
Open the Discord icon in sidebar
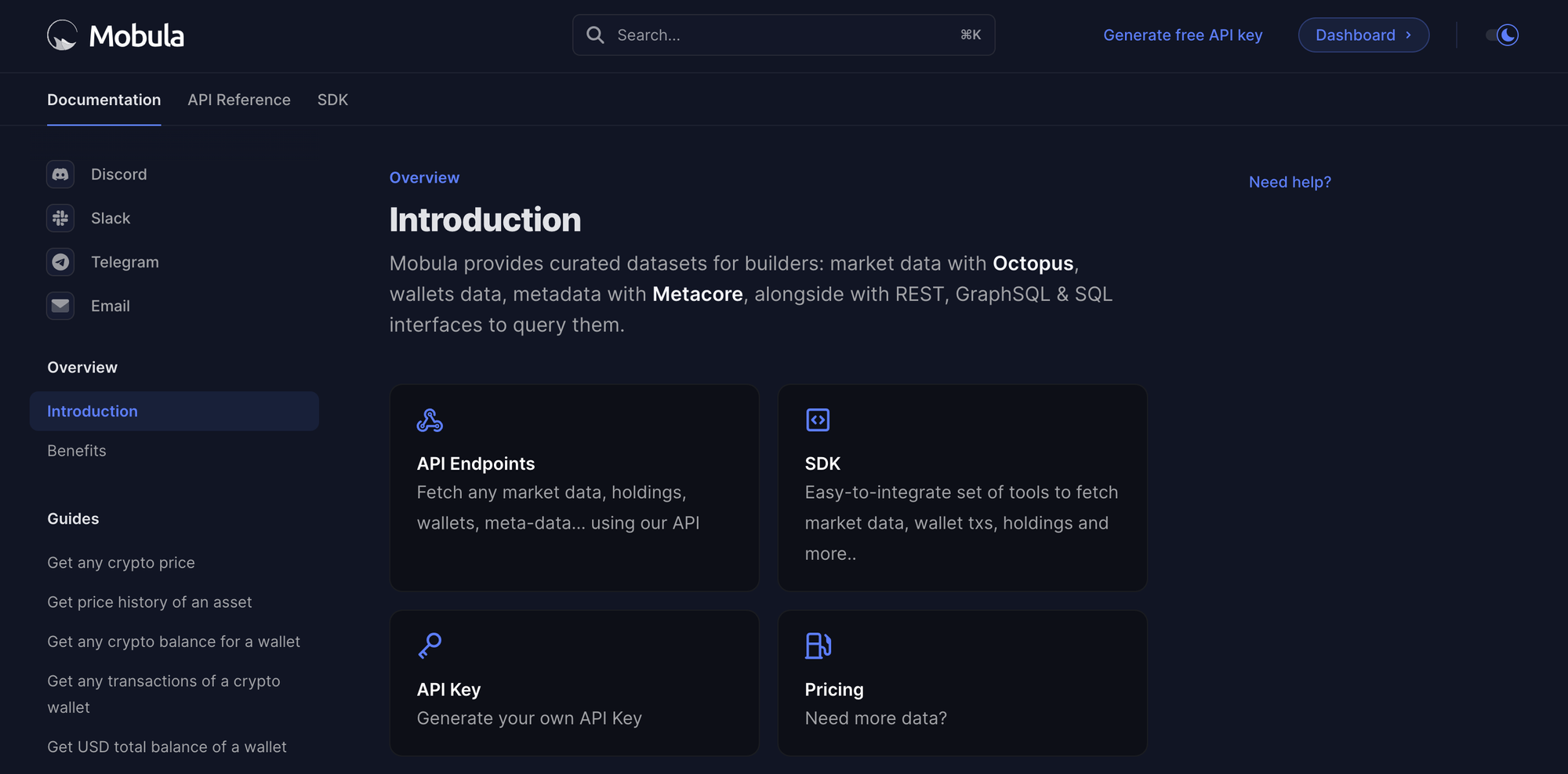pos(60,174)
